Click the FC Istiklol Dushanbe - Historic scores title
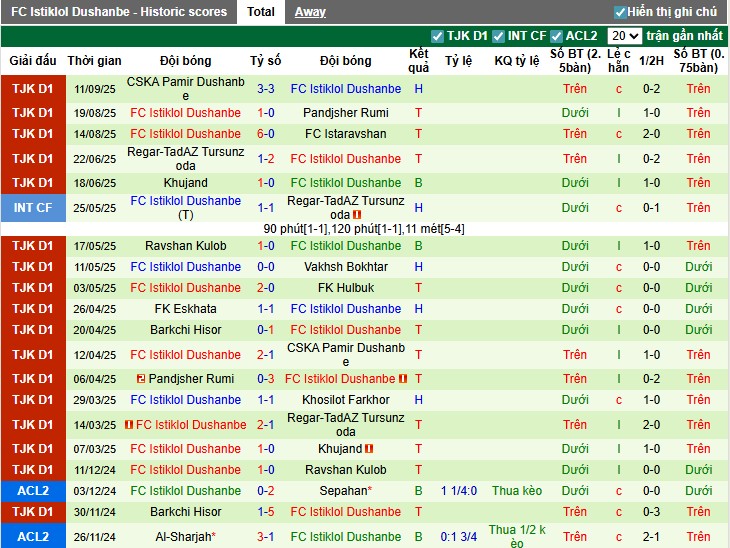The image size is (730, 548). tap(119, 12)
